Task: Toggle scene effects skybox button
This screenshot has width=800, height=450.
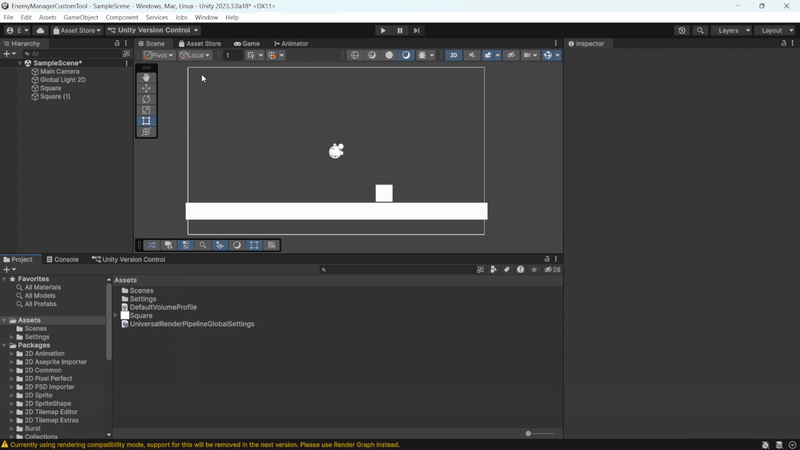Action: tap(488, 55)
